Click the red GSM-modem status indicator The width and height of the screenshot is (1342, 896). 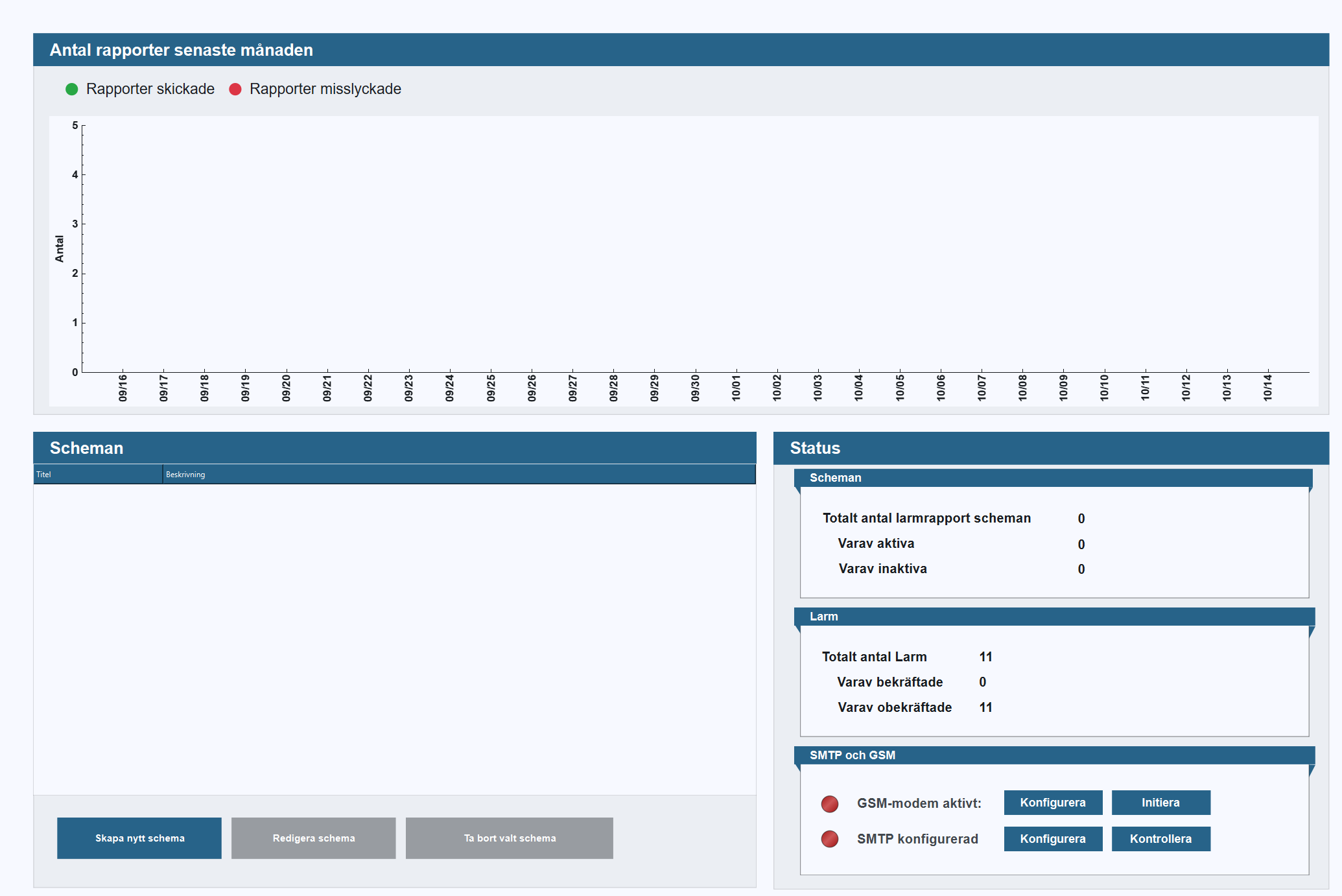(x=829, y=804)
